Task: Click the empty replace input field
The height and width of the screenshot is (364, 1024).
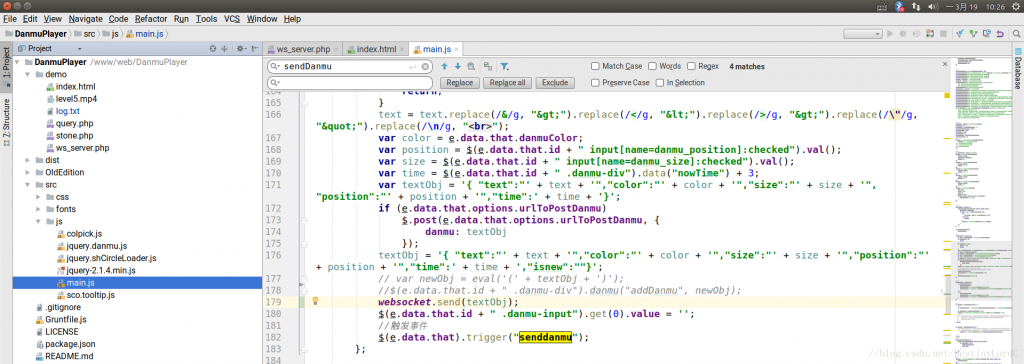Action: click(x=350, y=83)
